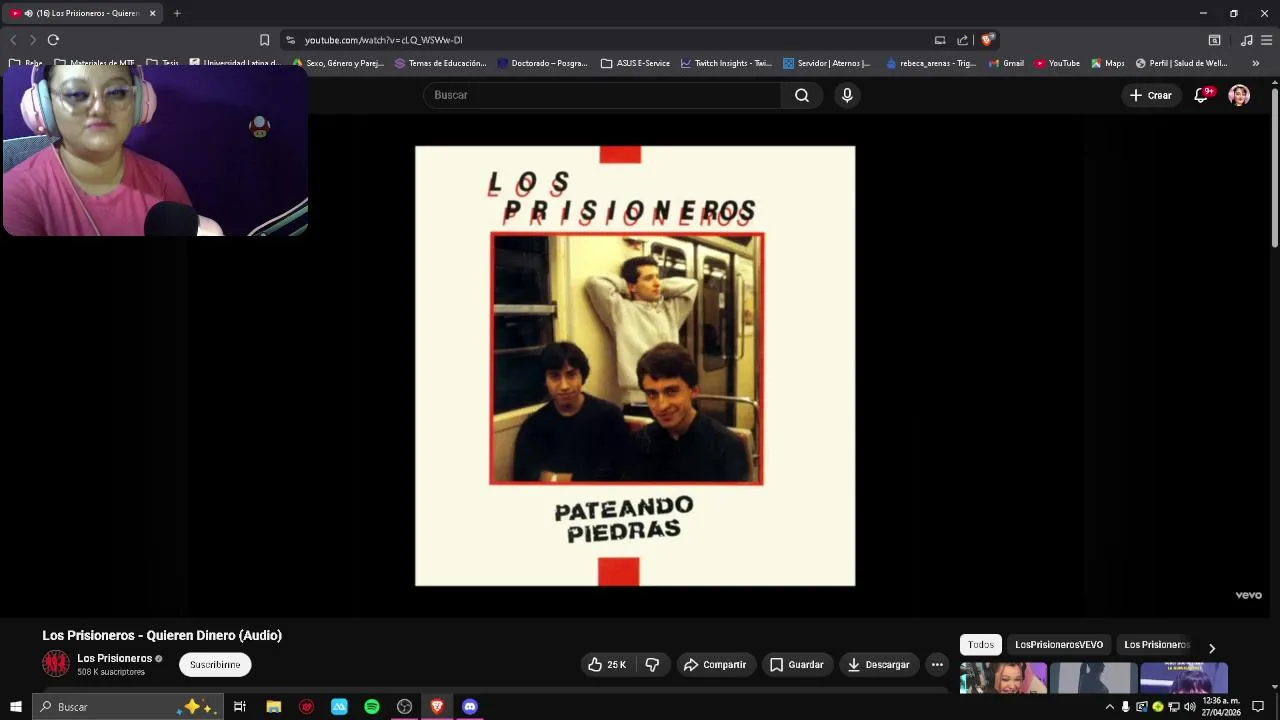Click Brave browser taskbar icon
The width and height of the screenshot is (1280, 720).
(x=437, y=707)
